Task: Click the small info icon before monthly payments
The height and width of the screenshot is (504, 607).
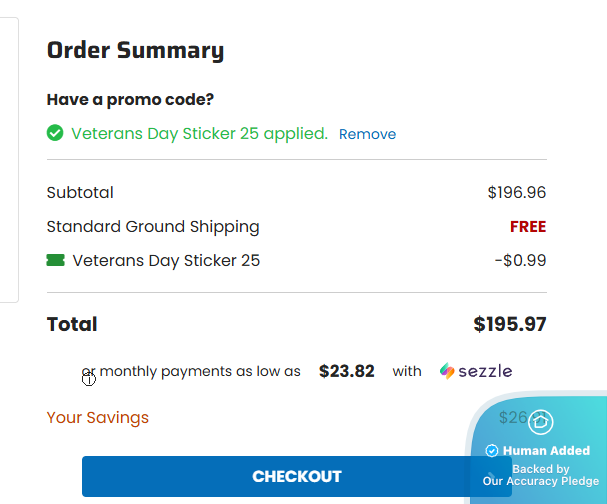Action: pyautogui.click(x=88, y=377)
